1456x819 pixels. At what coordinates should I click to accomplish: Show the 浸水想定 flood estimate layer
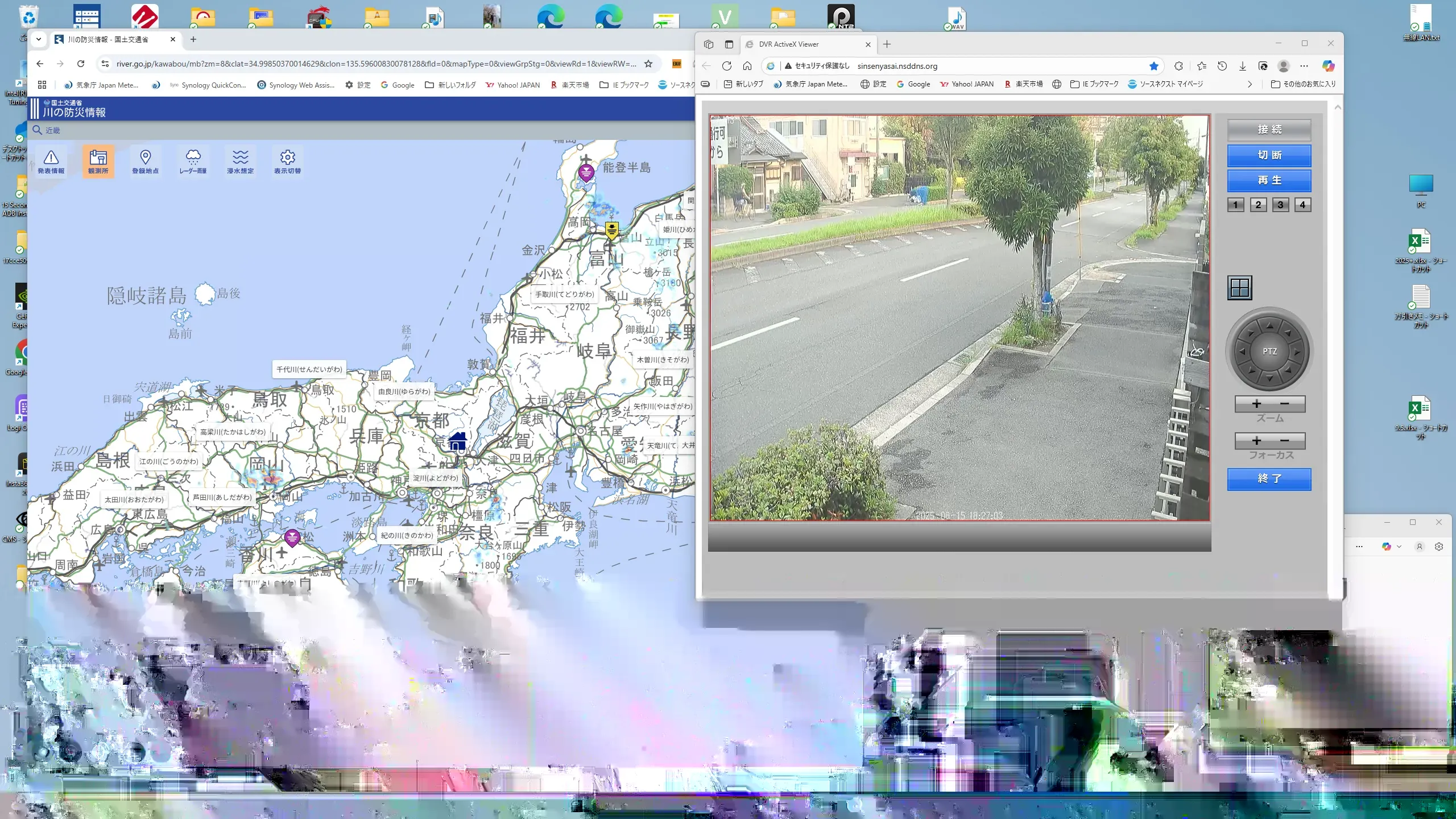(x=240, y=162)
